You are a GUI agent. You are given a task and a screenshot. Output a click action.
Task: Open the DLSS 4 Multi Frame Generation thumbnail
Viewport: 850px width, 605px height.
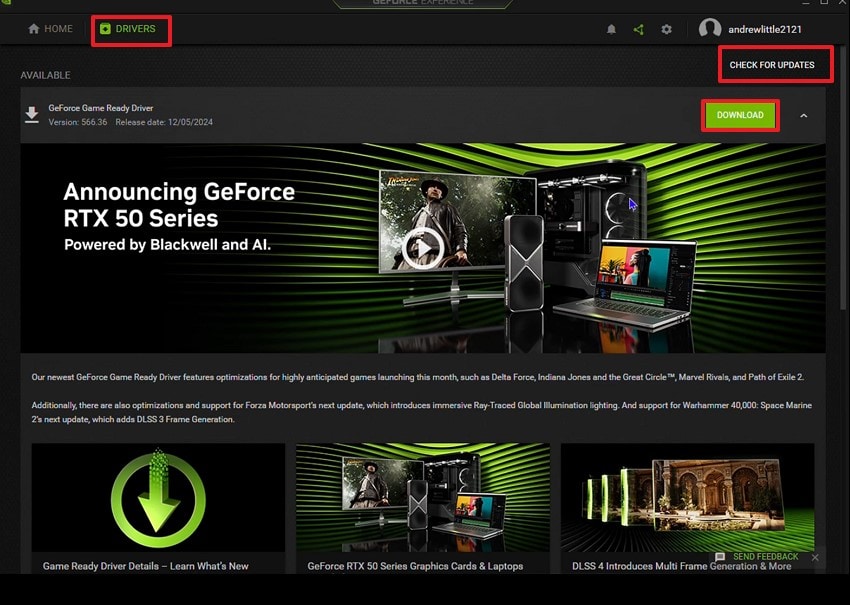coord(687,498)
